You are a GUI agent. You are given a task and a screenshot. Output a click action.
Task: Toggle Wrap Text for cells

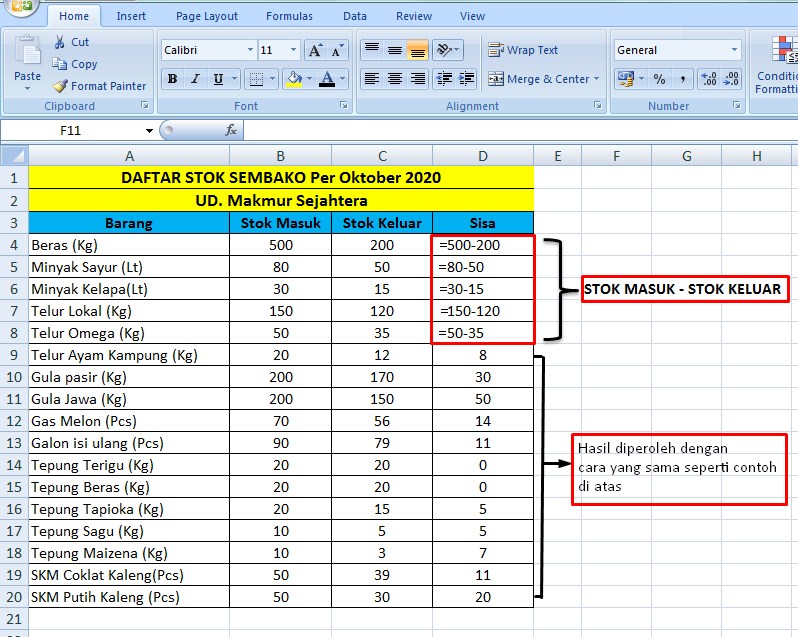tap(523, 50)
